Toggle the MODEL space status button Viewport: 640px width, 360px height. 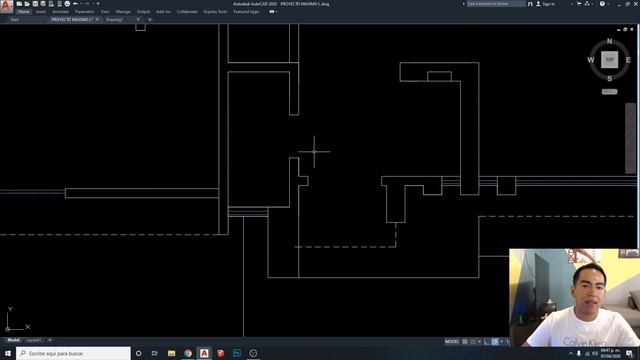point(451,342)
